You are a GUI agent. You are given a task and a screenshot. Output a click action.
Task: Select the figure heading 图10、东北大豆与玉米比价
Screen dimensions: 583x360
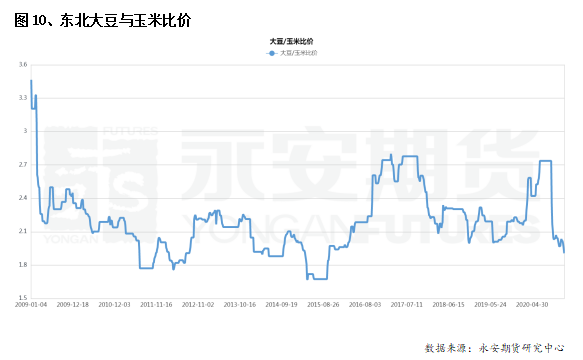tap(103, 20)
